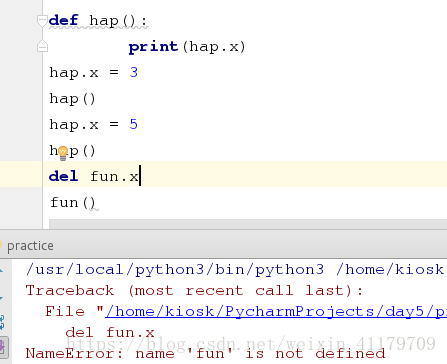Place cursor in 'del fun.x' editor line

click(x=93, y=176)
